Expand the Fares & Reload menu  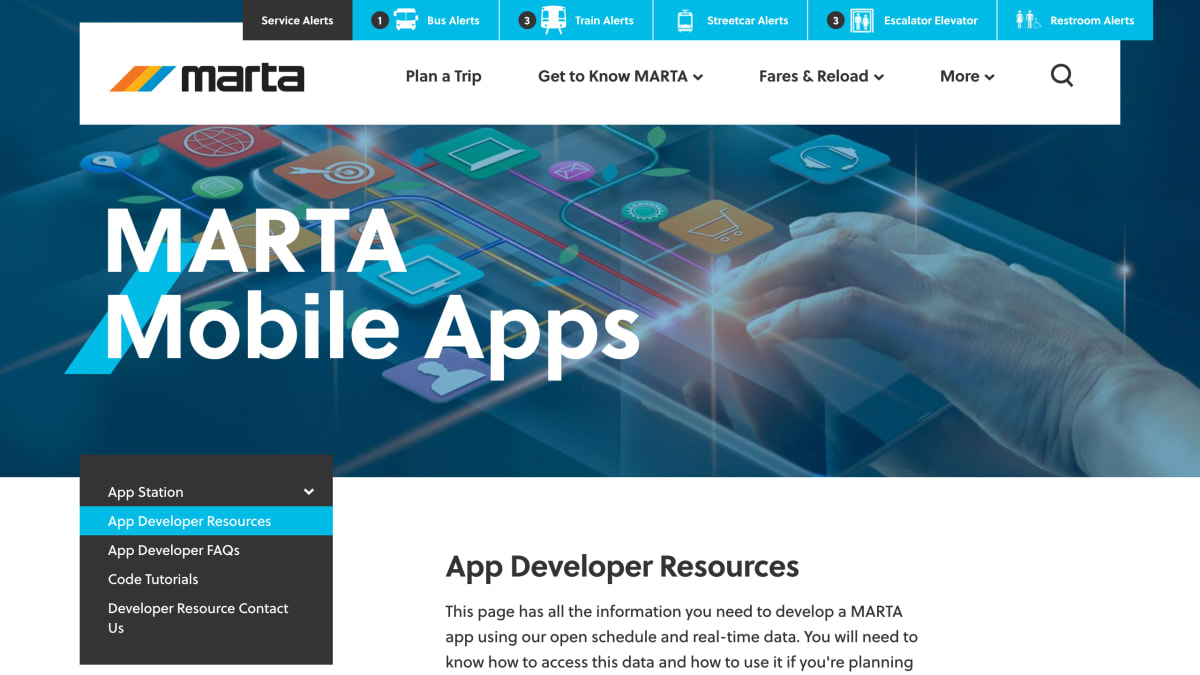[x=821, y=76]
